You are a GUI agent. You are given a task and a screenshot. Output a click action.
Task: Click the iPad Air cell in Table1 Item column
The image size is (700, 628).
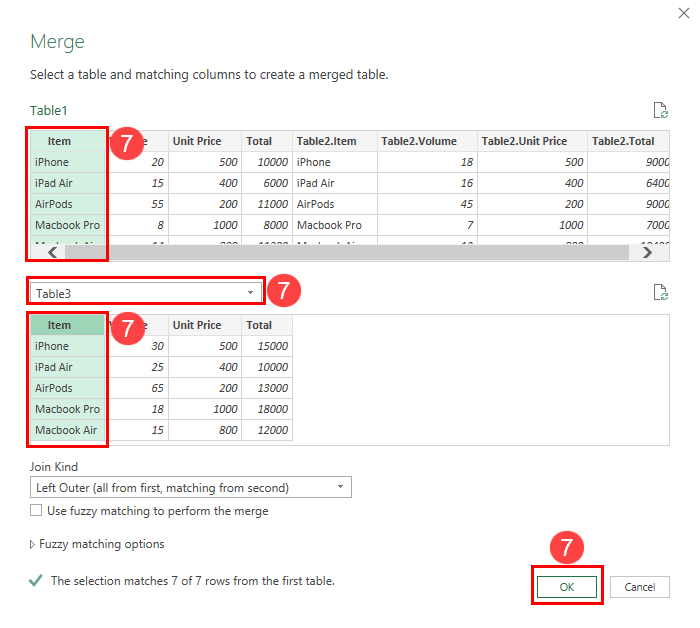pos(67,183)
